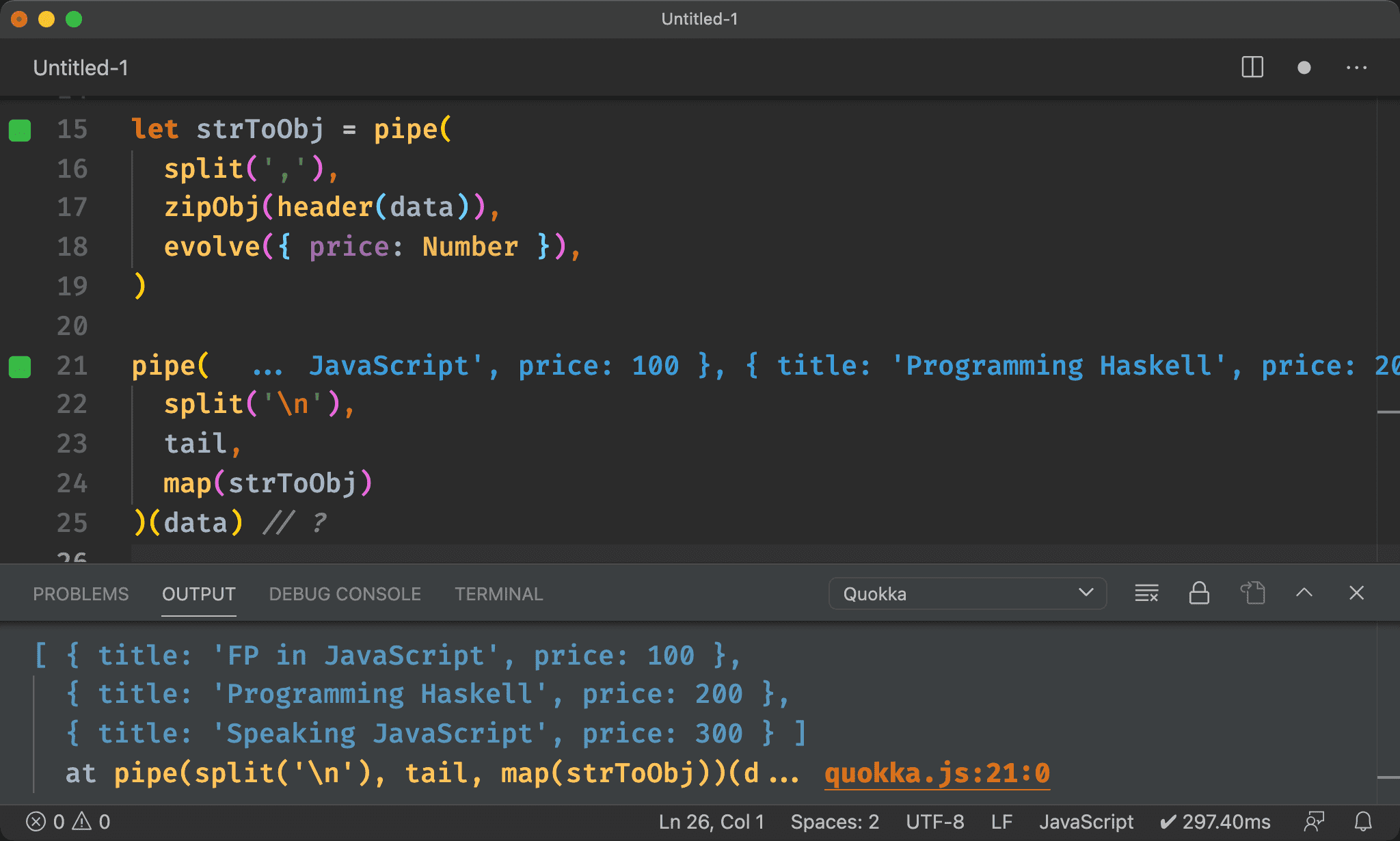Image resolution: width=1400 pixels, height=841 pixels.
Task: Click the inline Quokka result on line 21
Action: pos(826,366)
